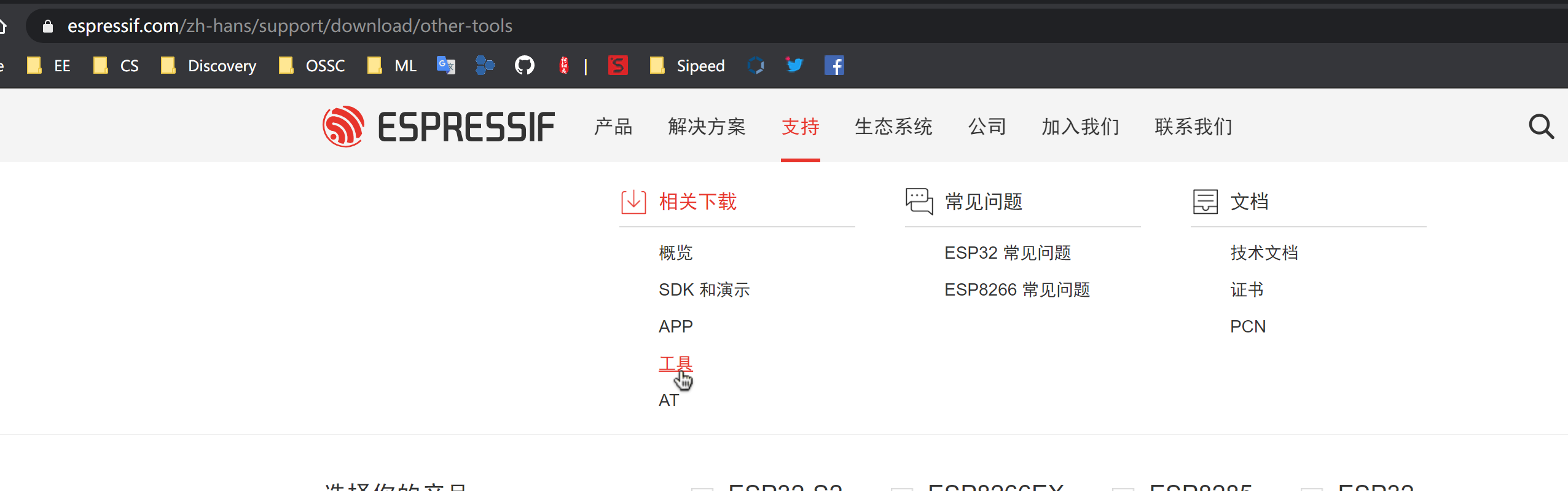Open the 证书 link
This screenshot has height=491, width=1568.
[x=1247, y=289]
